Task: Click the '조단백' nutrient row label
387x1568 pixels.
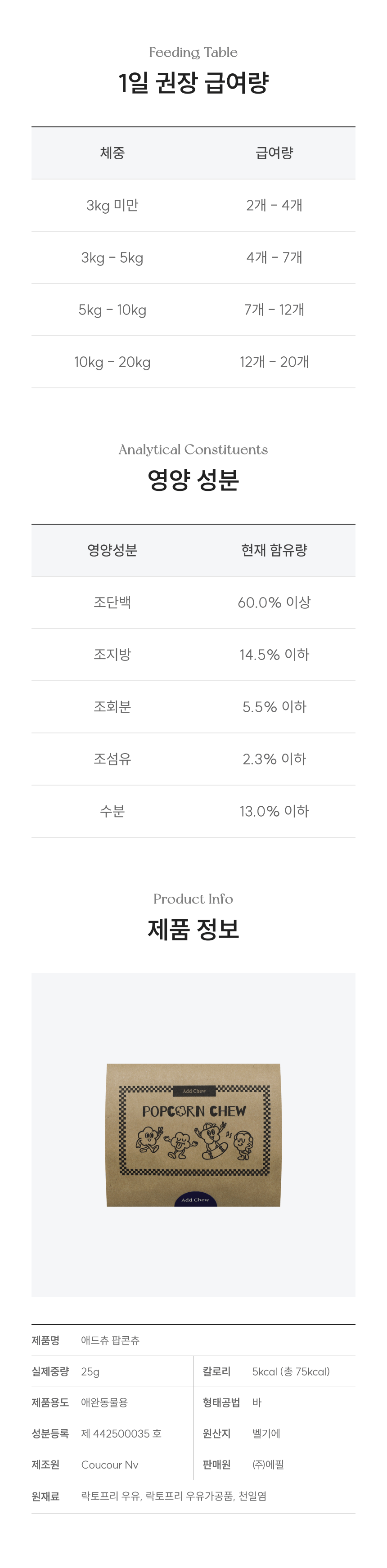Action: tap(112, 602)
